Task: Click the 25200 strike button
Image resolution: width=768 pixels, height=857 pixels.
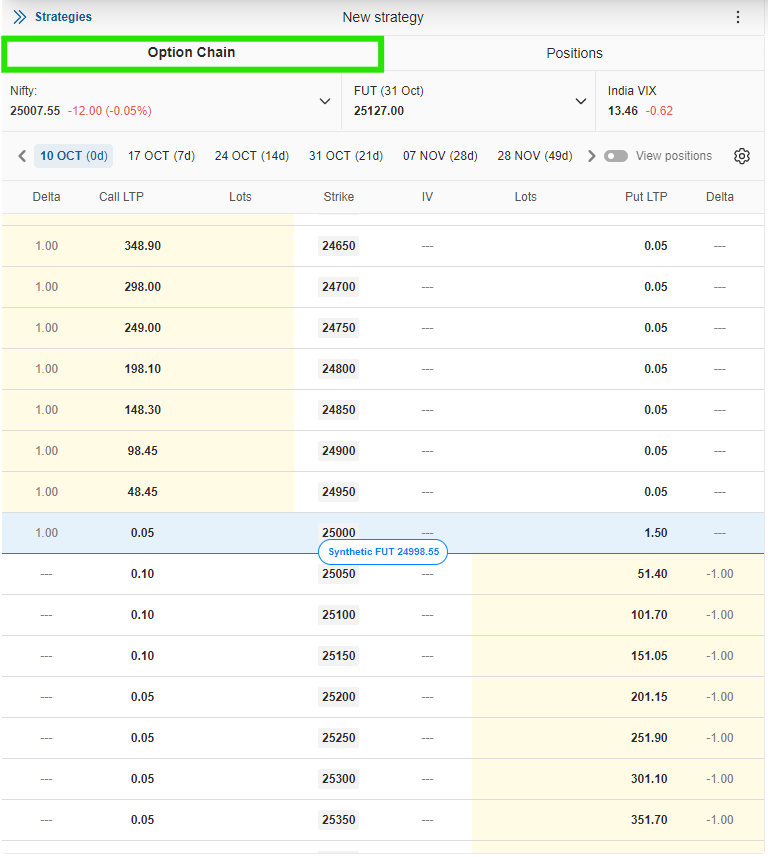Action: (338, 697)
